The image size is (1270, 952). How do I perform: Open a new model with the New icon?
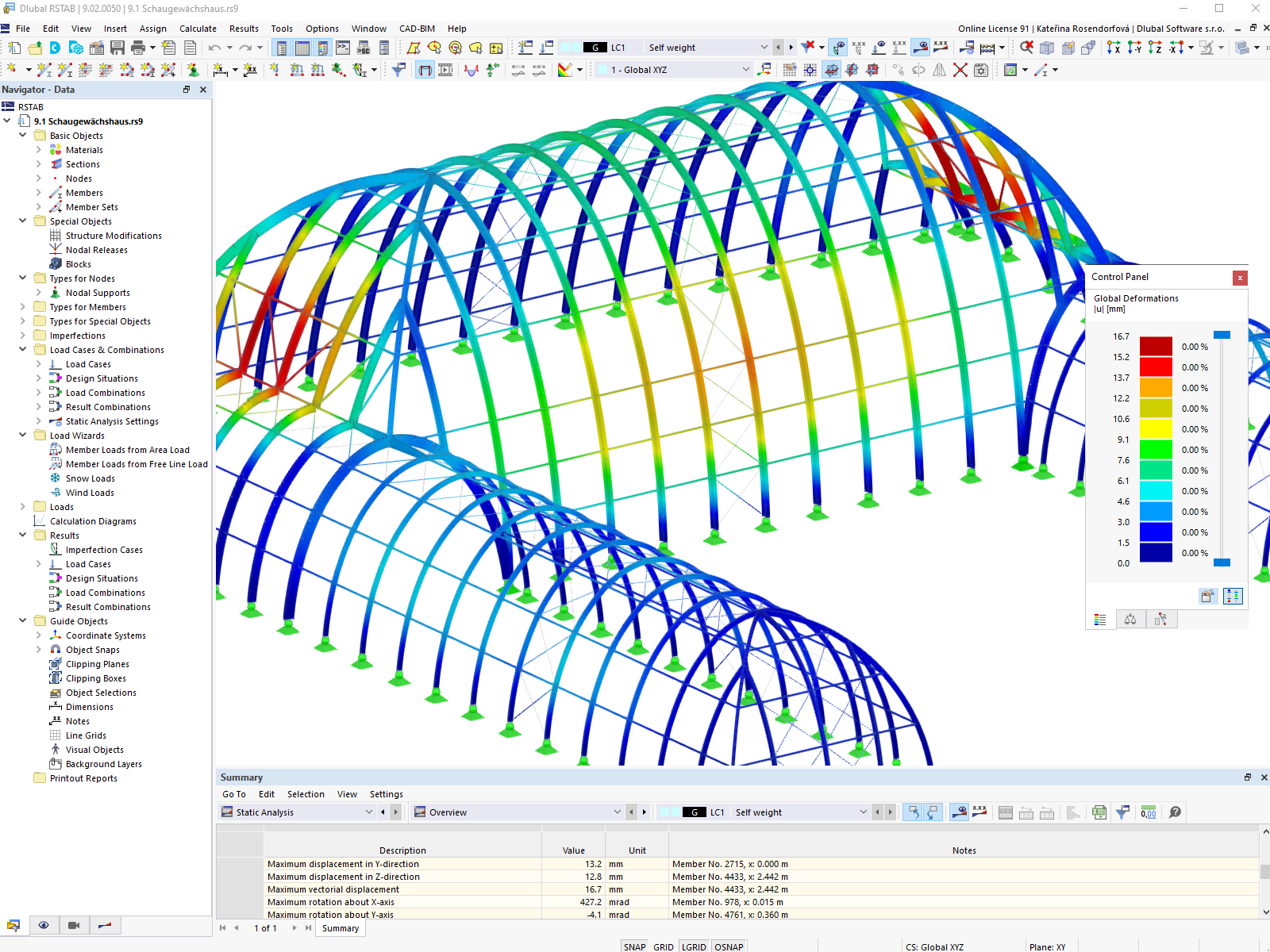point(14,48)
